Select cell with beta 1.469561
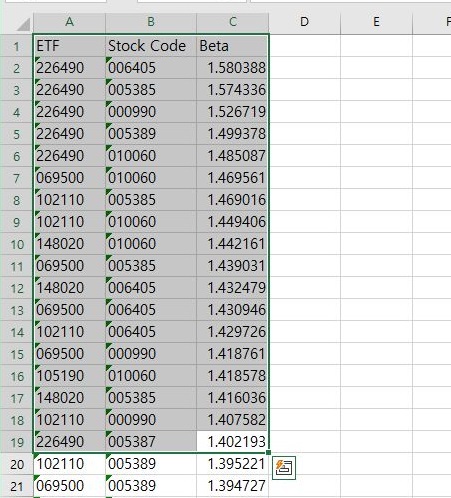Viewport: 451px width, 498px height. [x=233, y=178]
